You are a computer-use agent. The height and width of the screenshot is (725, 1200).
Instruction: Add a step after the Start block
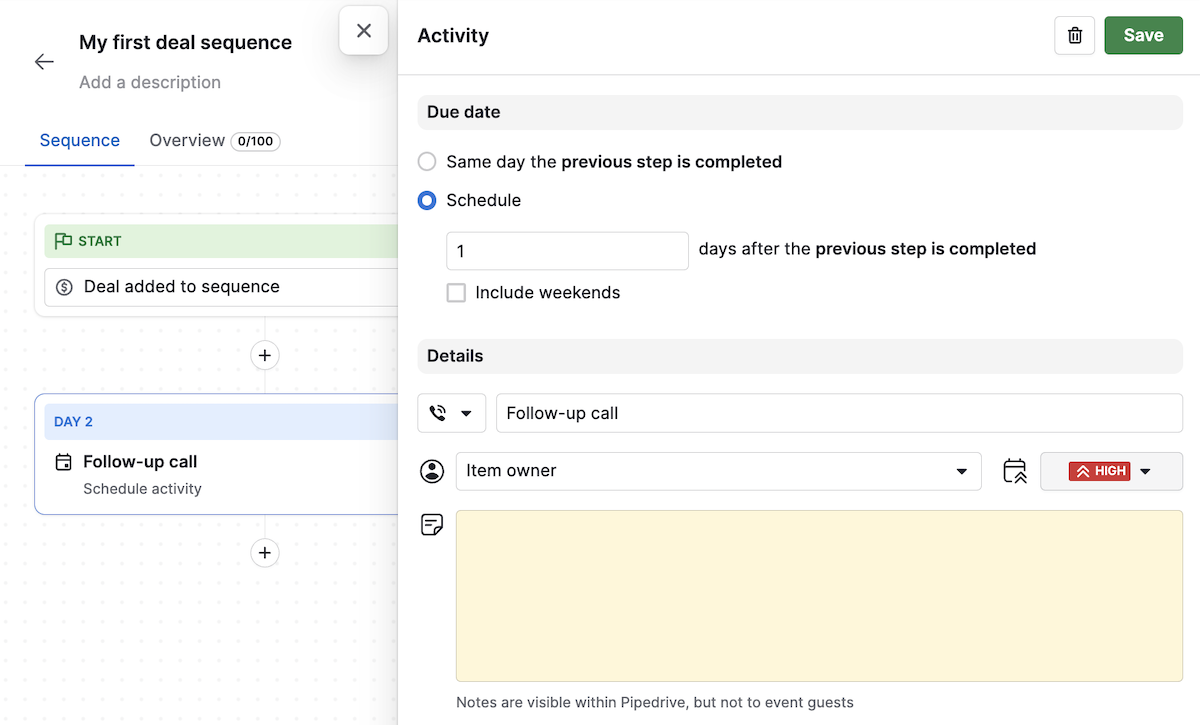[x=264, y=355]
